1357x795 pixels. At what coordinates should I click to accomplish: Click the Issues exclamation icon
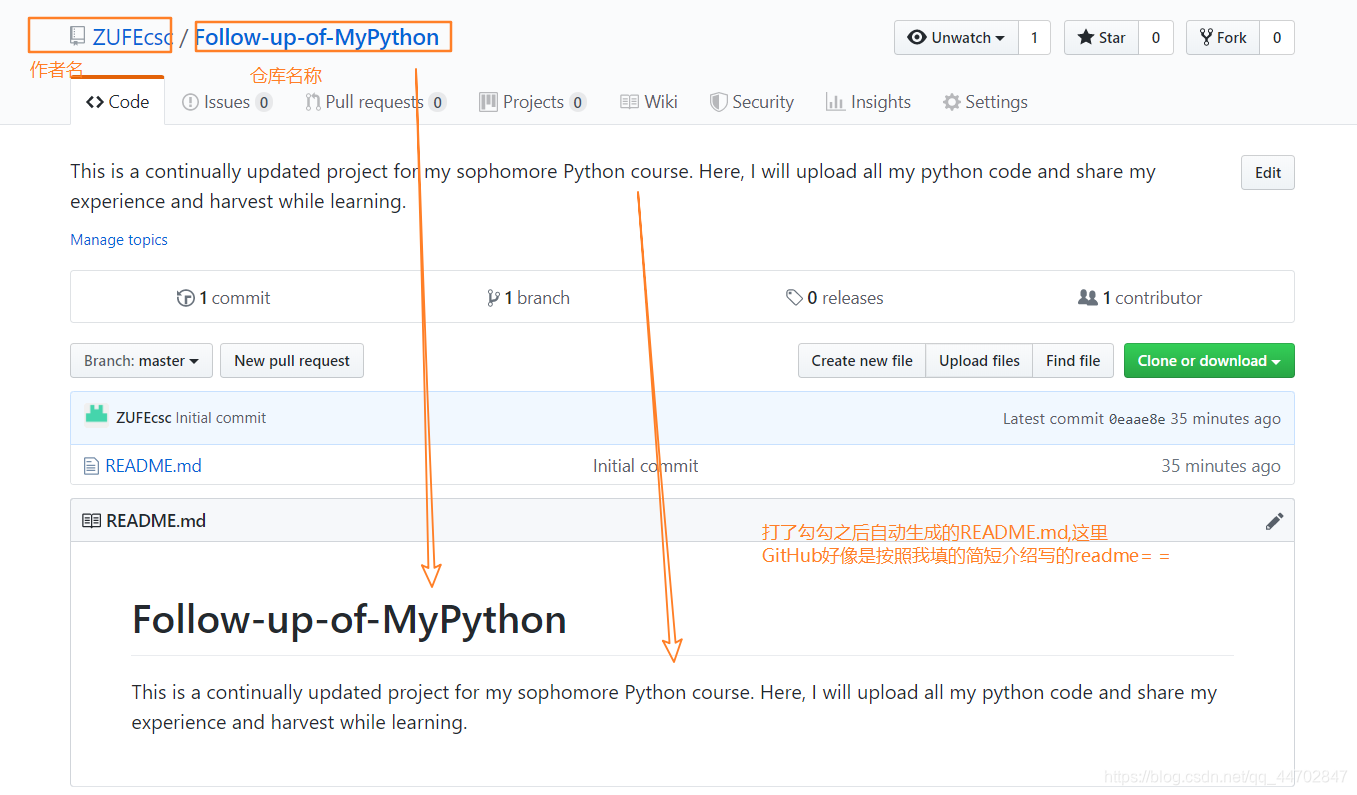coord(190,102)
